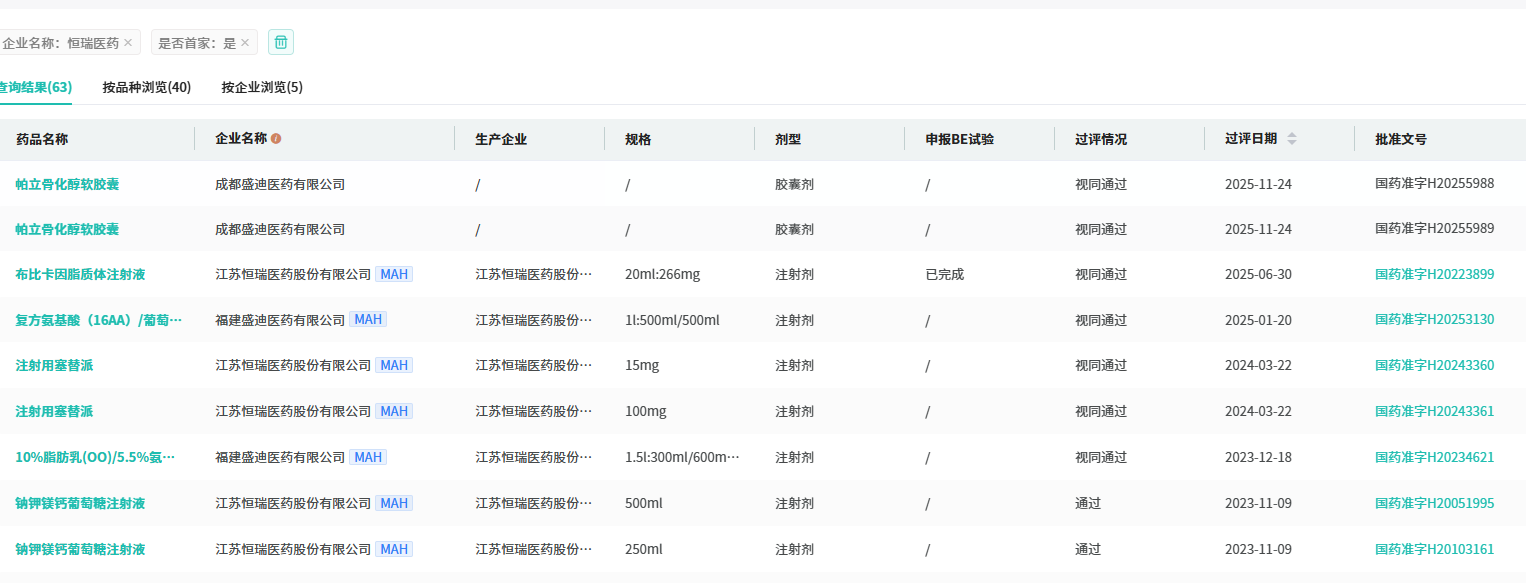
Task: Click the info icon beside 企业名称 header
Action: click(x=276, y=139)
